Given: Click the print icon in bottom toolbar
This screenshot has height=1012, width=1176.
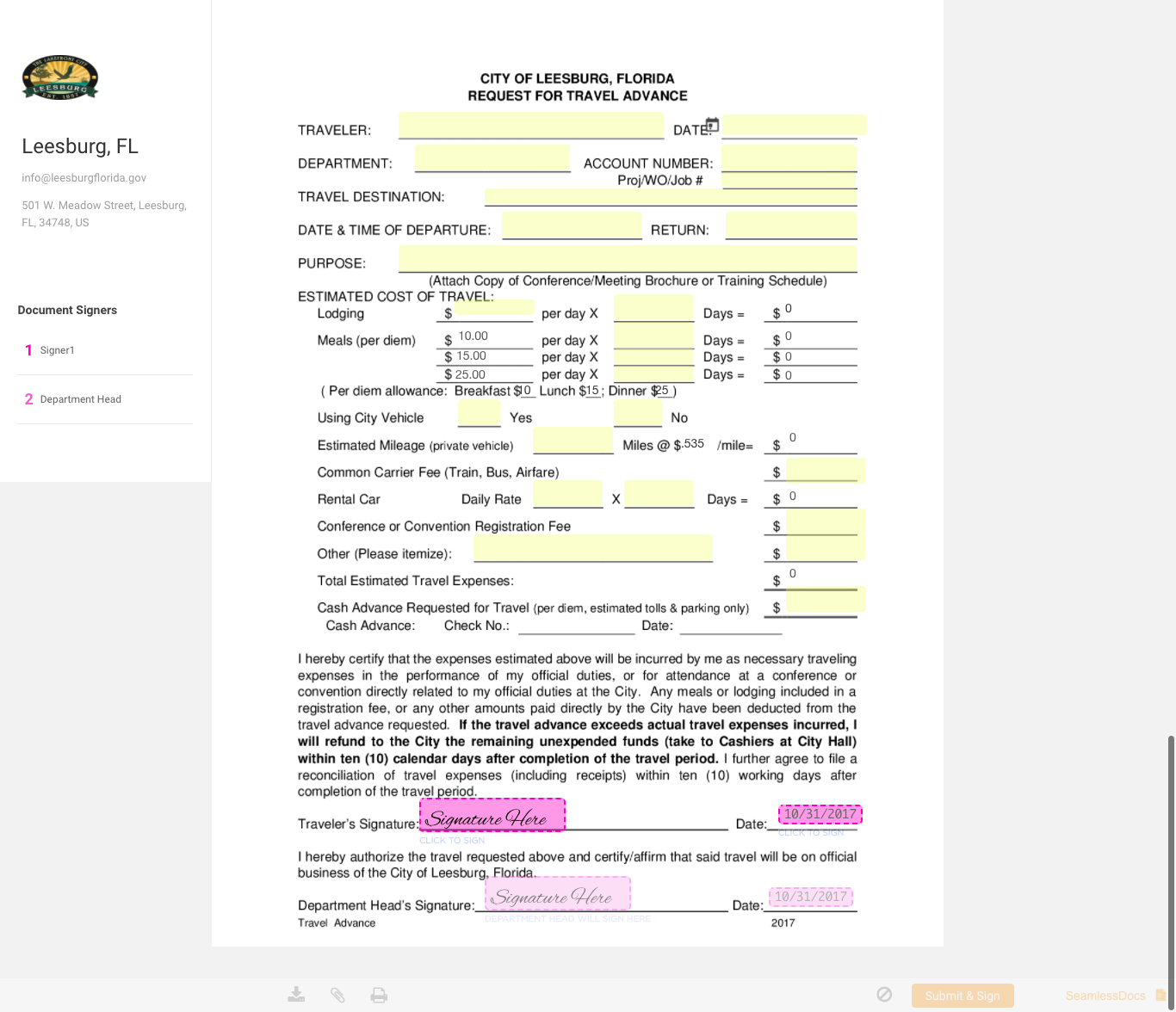Looking at the screenshot, I should click(379, 995).
